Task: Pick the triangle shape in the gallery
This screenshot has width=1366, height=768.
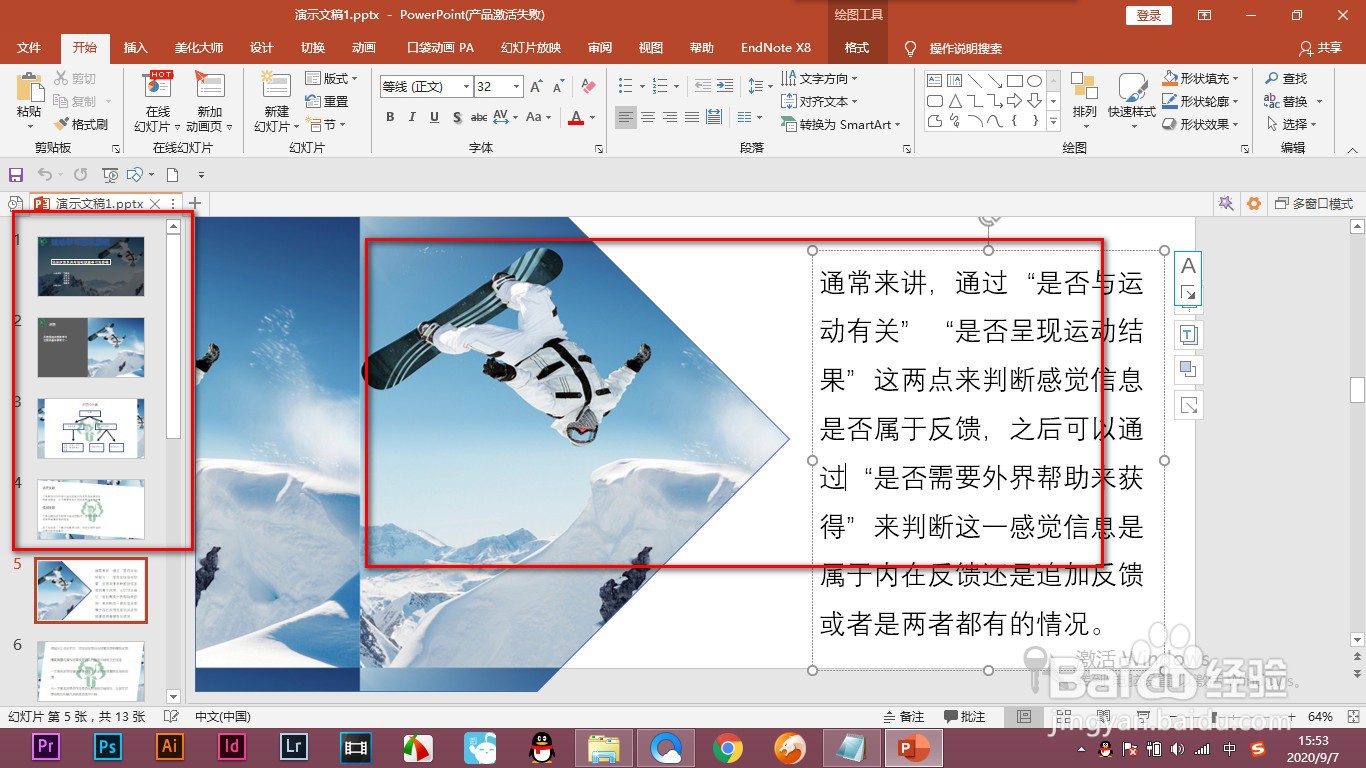Action: (x=955, y=101)
